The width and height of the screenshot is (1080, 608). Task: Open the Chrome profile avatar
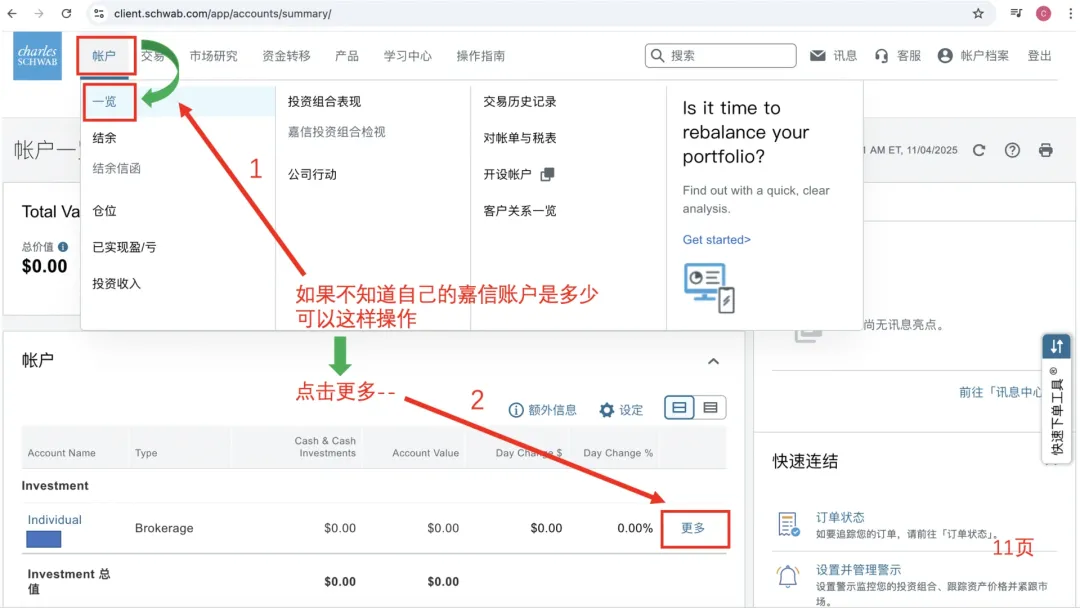pyautogui.click(x=1043, y=13)
